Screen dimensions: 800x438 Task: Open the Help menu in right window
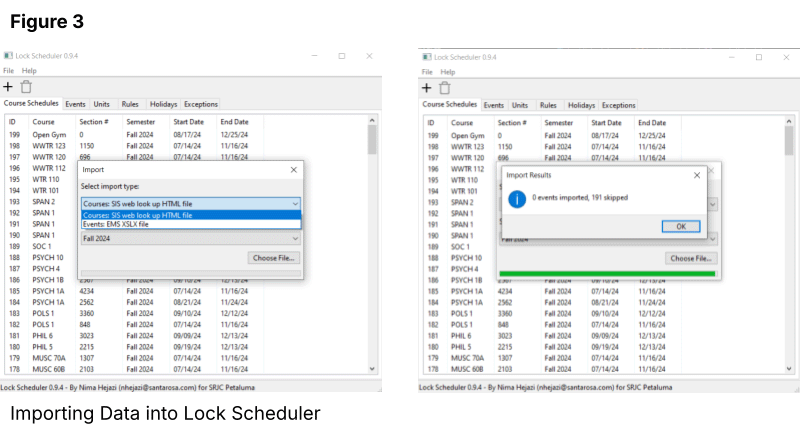(x=448, y=71)
